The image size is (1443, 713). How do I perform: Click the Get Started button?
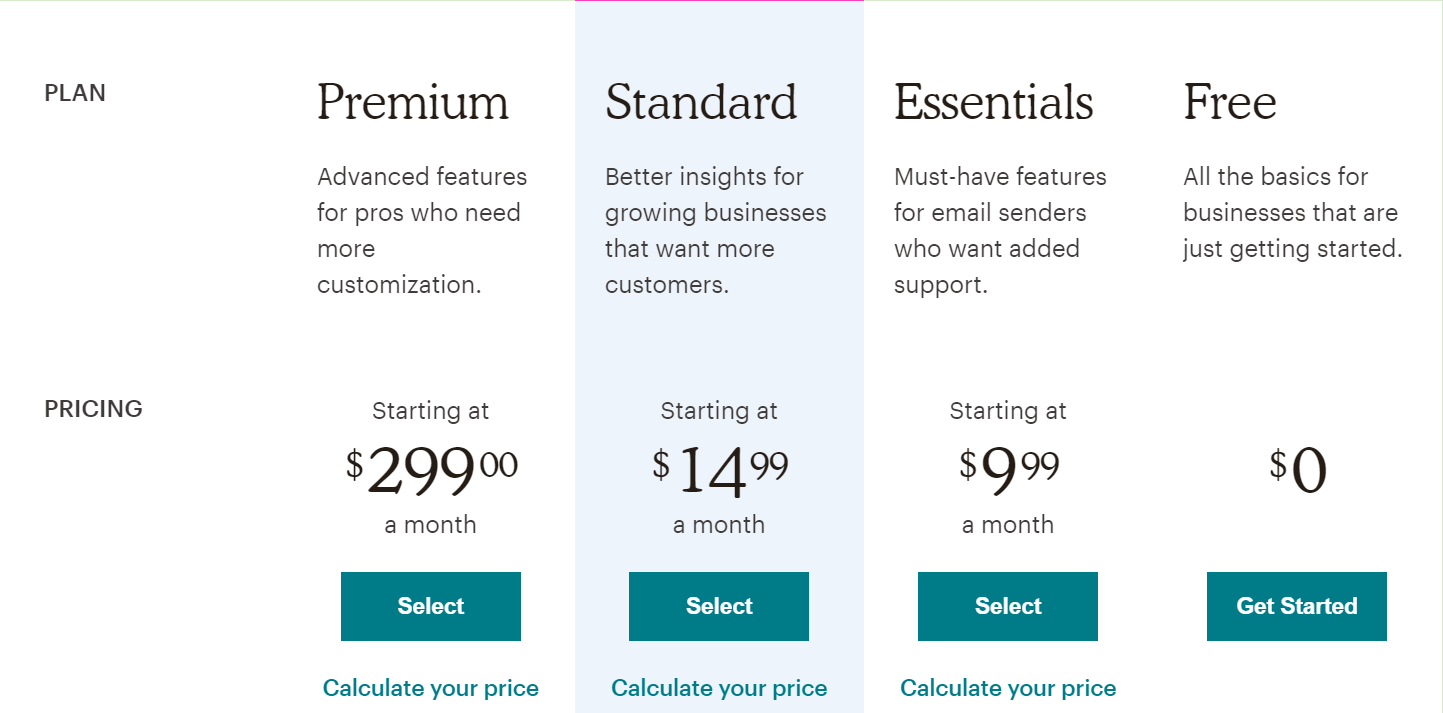1296,606
